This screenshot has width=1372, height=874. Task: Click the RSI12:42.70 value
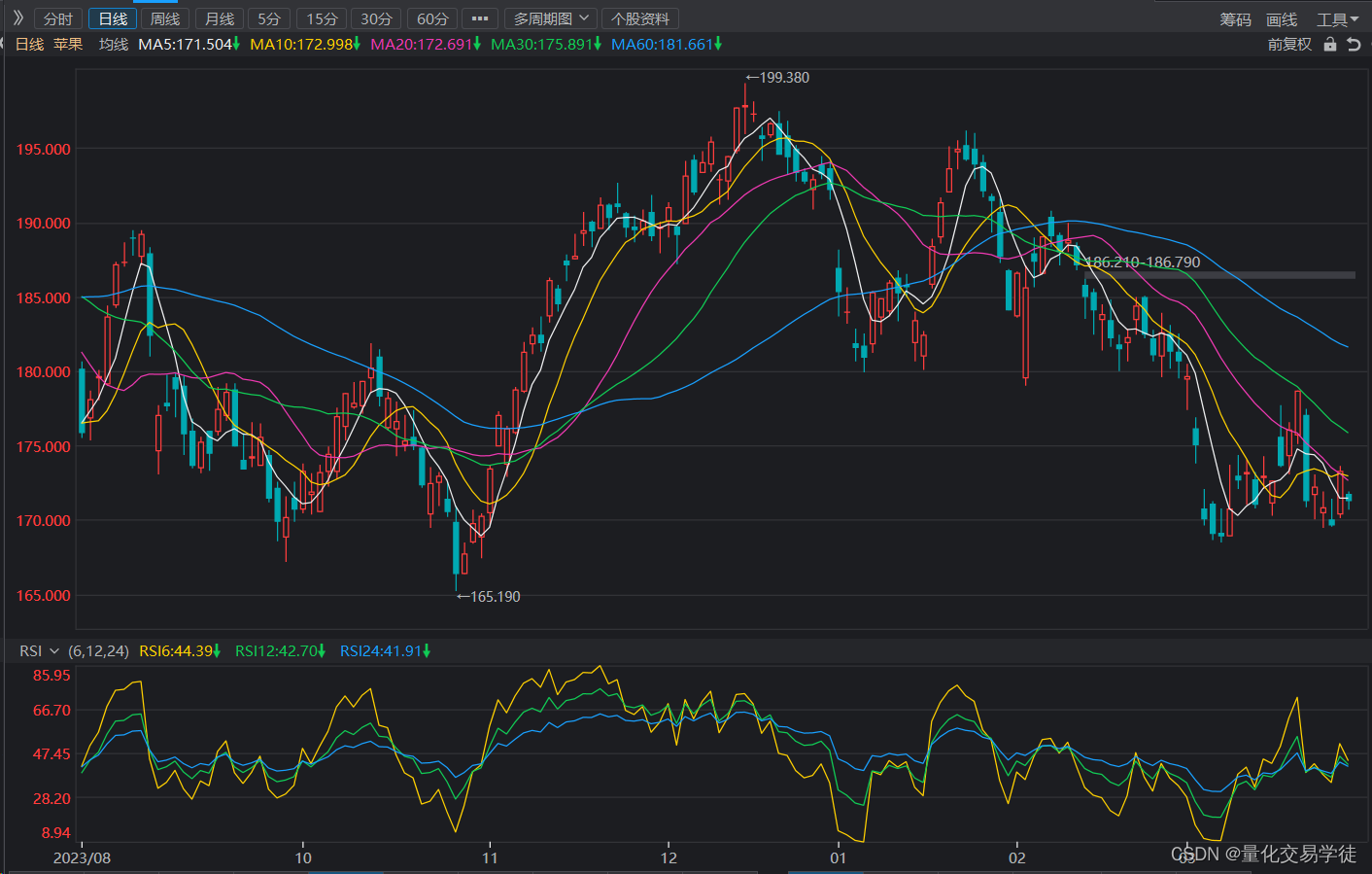tap(280, 651)
